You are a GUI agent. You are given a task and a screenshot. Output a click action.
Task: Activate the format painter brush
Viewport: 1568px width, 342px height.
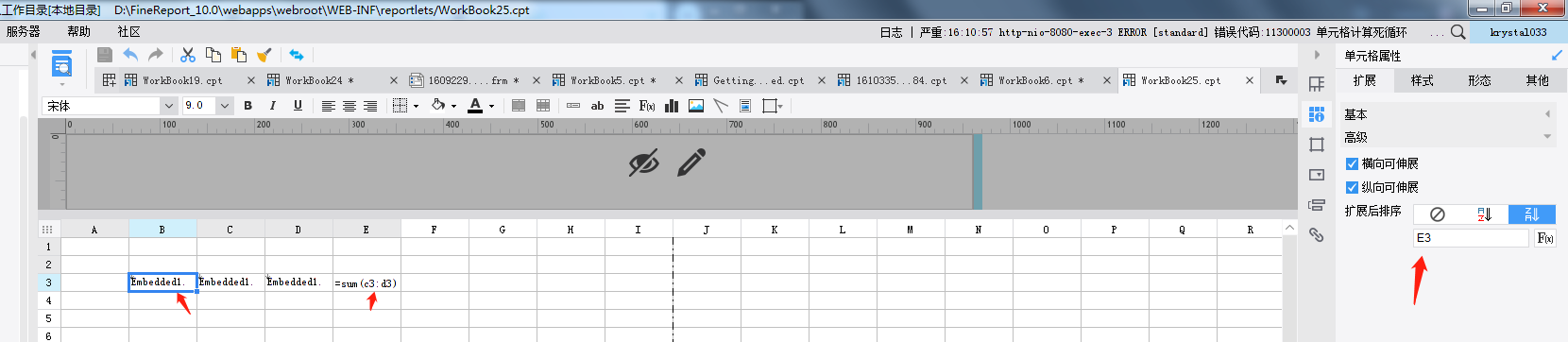[264, 55]
